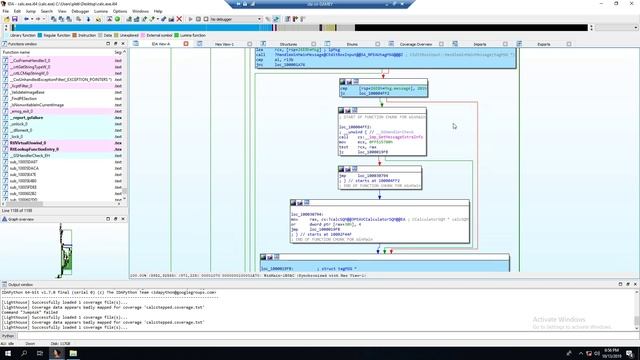Select _FindPESection in functions list
Viewport: 640px width, 360px height.
(x=62, y=98)
